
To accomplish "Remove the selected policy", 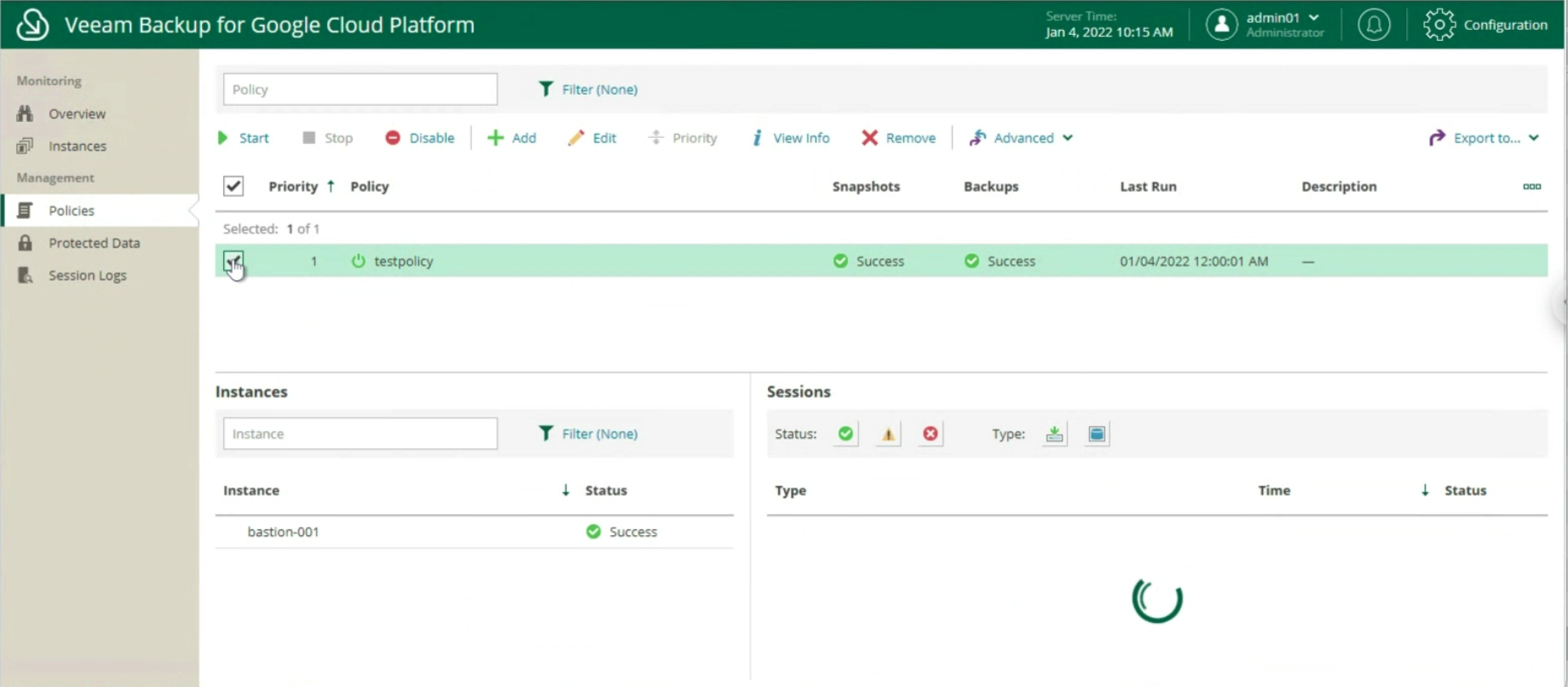I will pyautogui.click(x=898, y=138).
